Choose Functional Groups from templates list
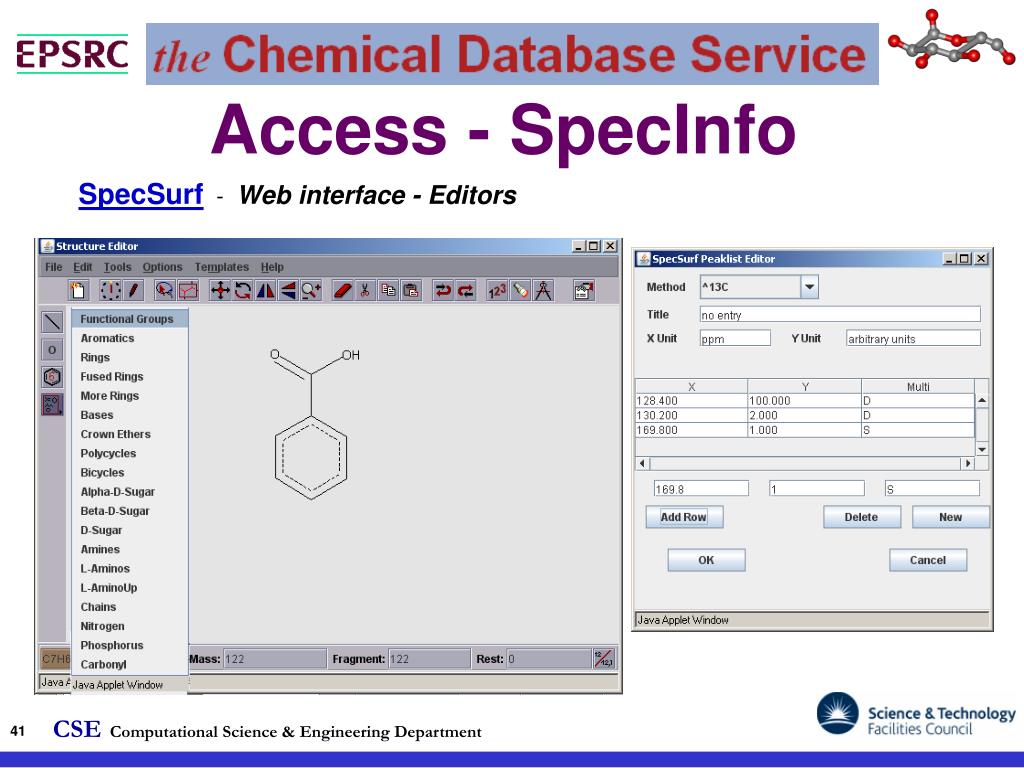Screen dimensions: 1024x768 pyautogui.click(x=130, y=319)
